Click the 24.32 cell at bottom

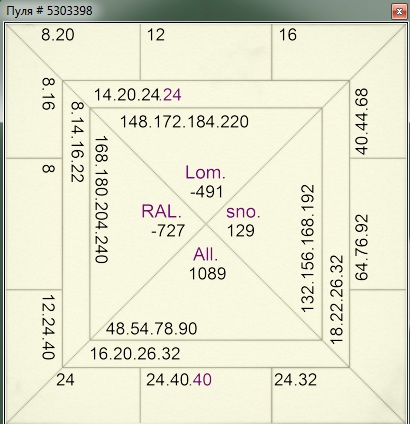[295, 380]
